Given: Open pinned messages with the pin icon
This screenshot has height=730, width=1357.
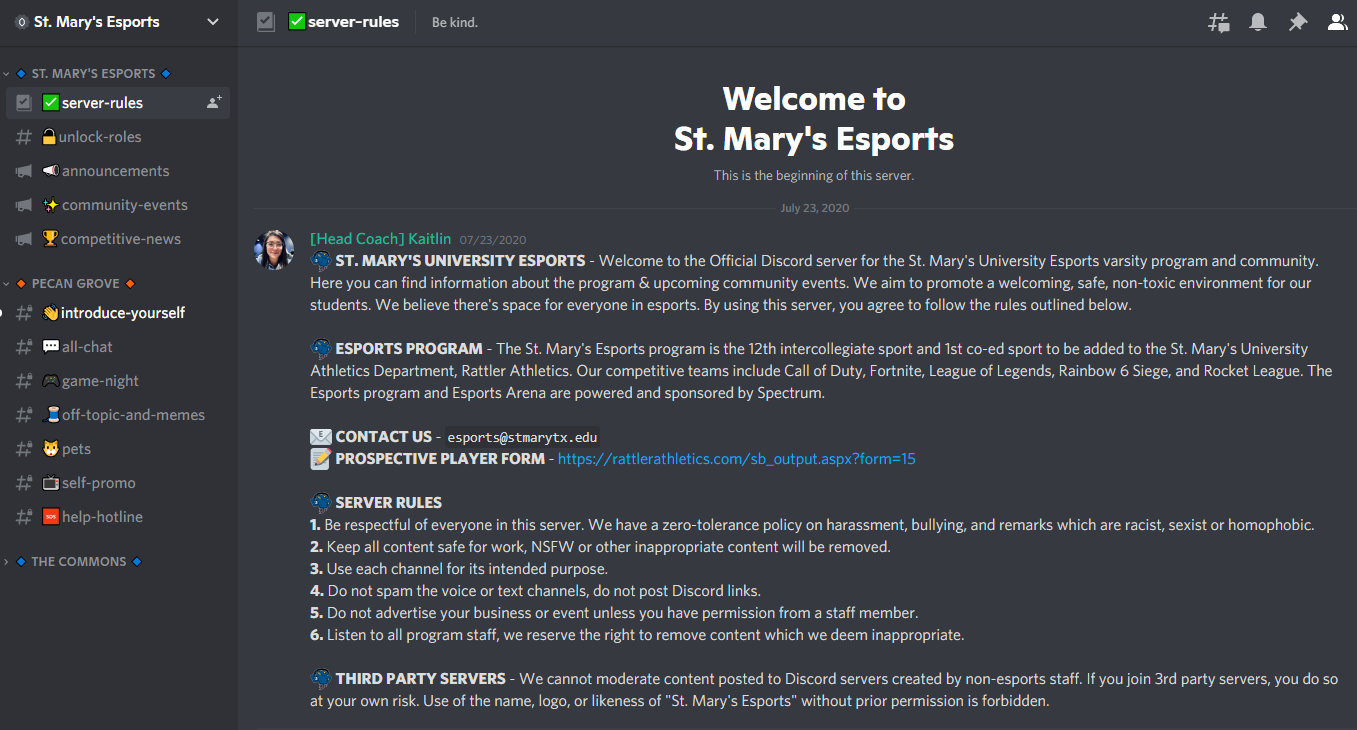Looking at the screenshot, I should point(1298,22).
